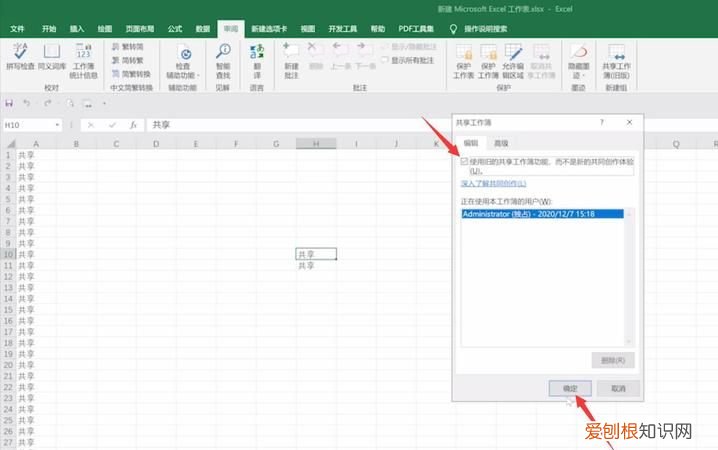718x450 pixels.
Task: Click the touch/mouse mode quick access icon
Action: (87, 104)
